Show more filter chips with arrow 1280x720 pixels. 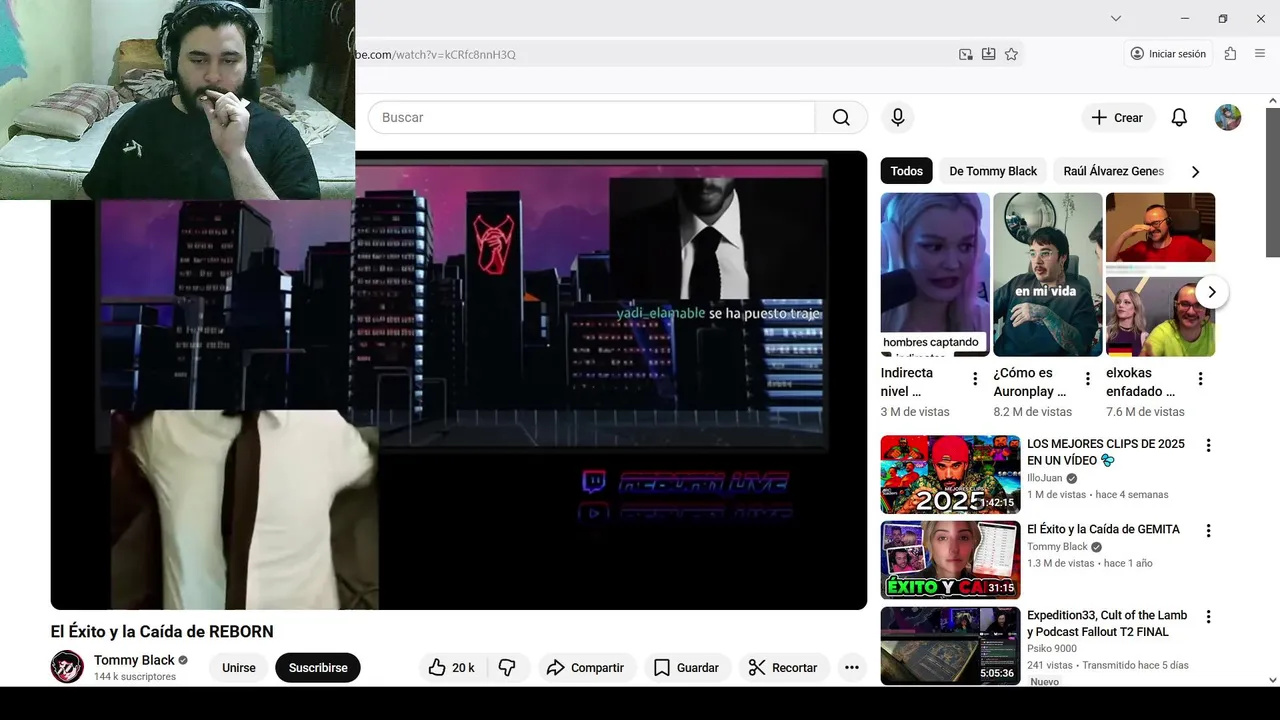1195,172
